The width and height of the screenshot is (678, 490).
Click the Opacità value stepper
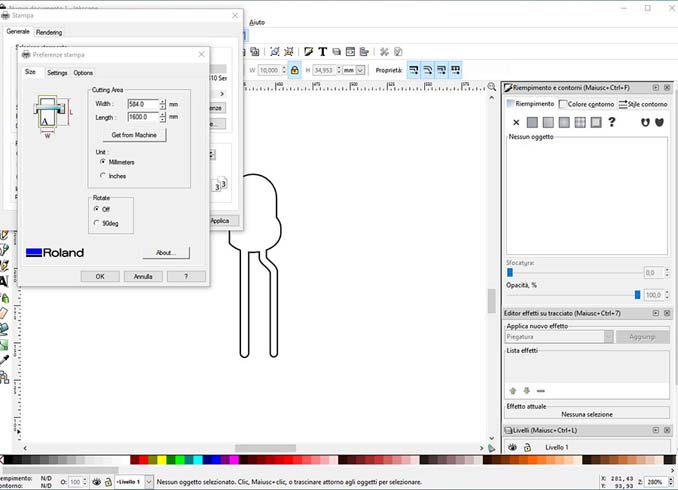(667, 295)
